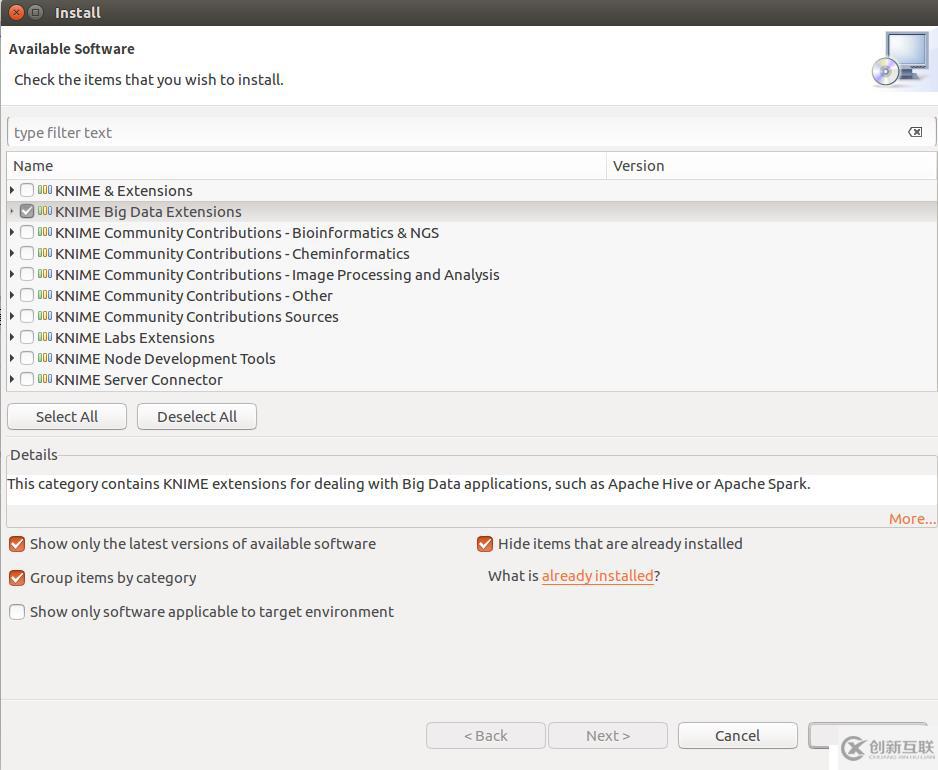Click the KNIME Labs Extensions category icon
938x770 pixels.
(x=45, y=337)
